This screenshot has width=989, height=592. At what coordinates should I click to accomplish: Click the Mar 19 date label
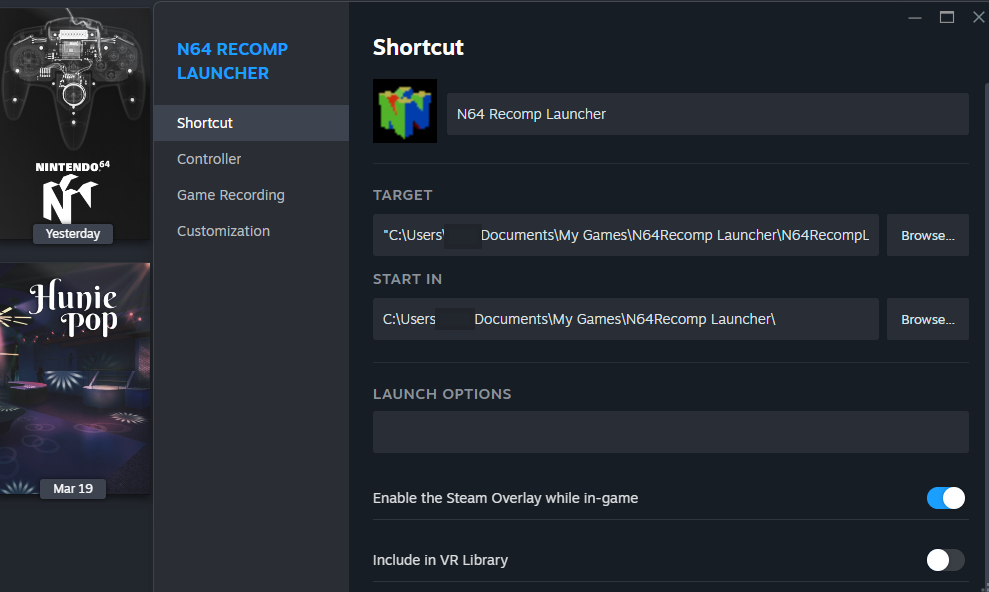click(x=73, y=489)
